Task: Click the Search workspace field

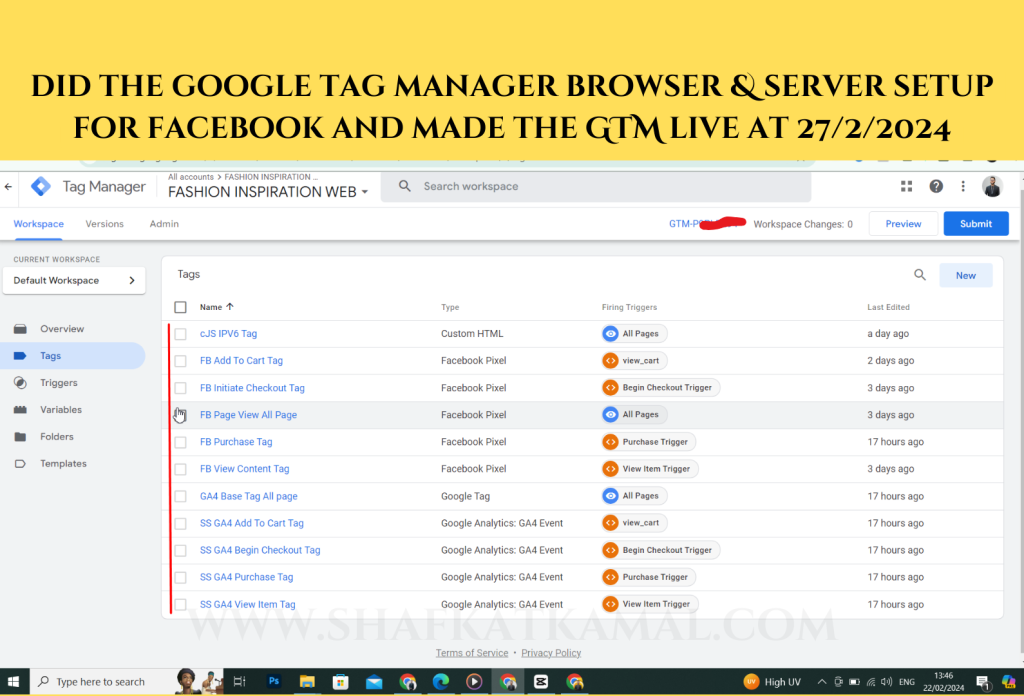Action: (x=596, y=187)
